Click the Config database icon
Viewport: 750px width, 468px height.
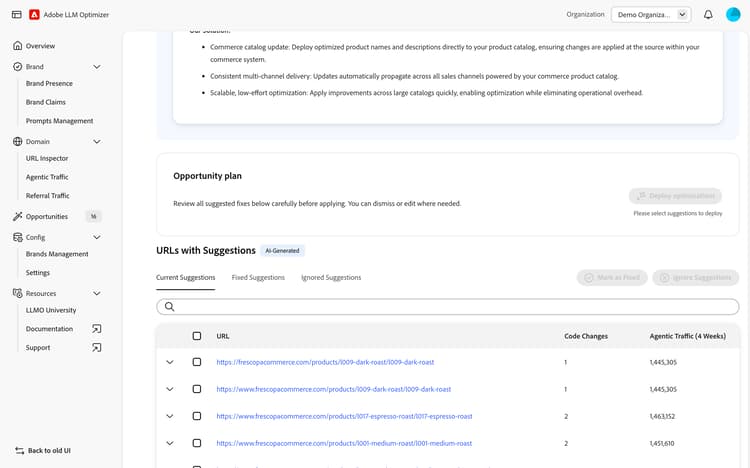tap(17, 237)
